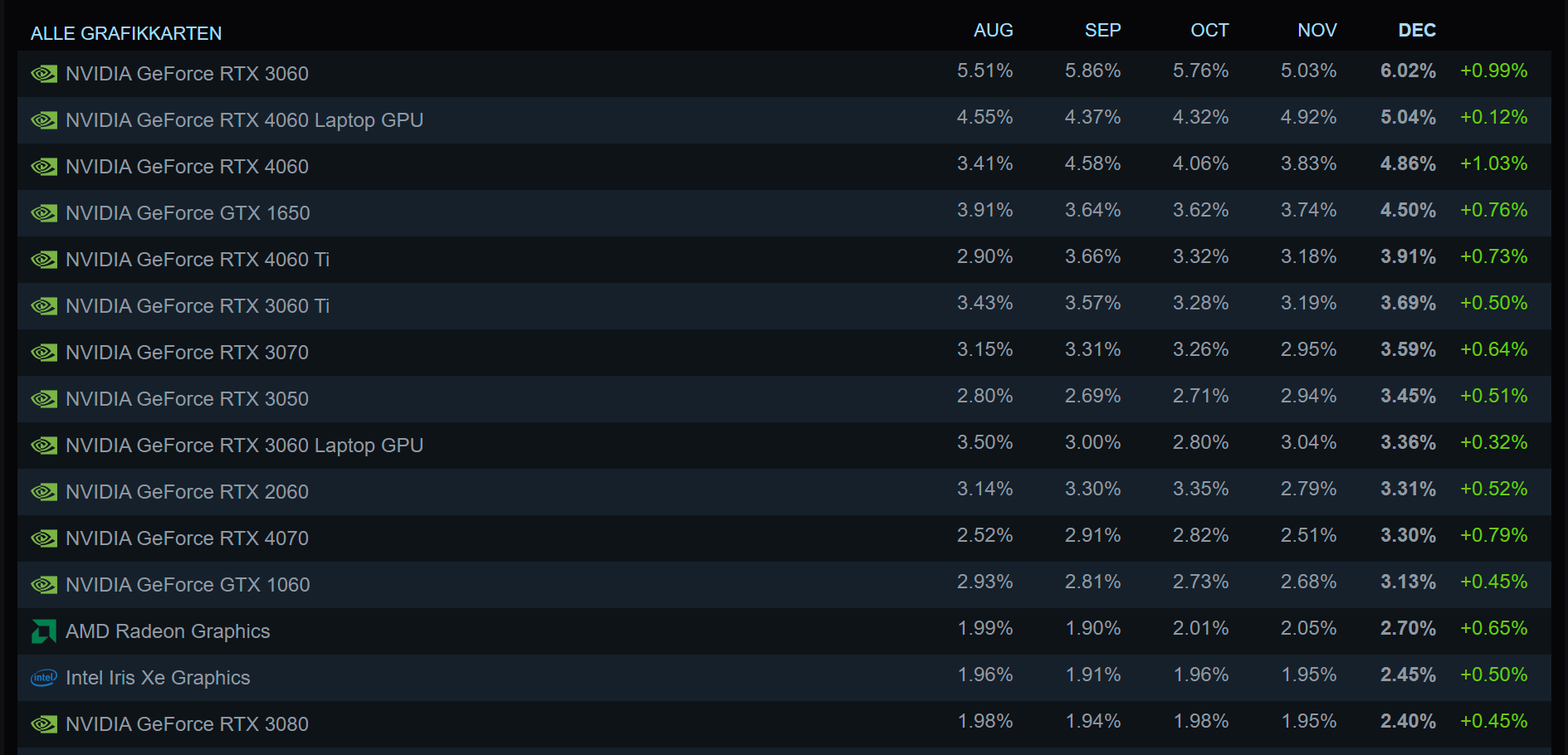Click the RTX 3050 row's 2.94% November value

coord(1308,396)
